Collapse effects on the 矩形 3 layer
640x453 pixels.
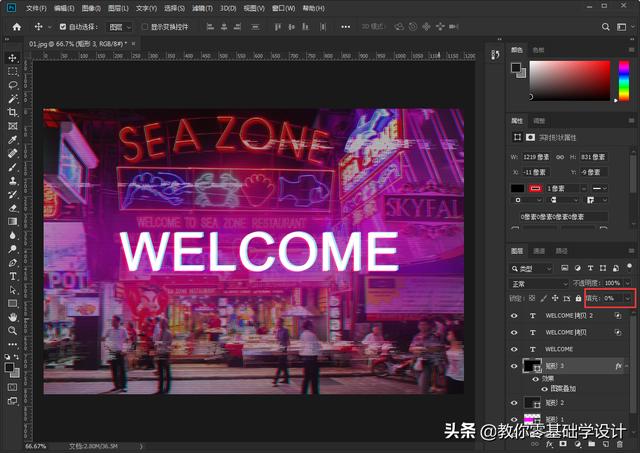[x=627, y=366]
